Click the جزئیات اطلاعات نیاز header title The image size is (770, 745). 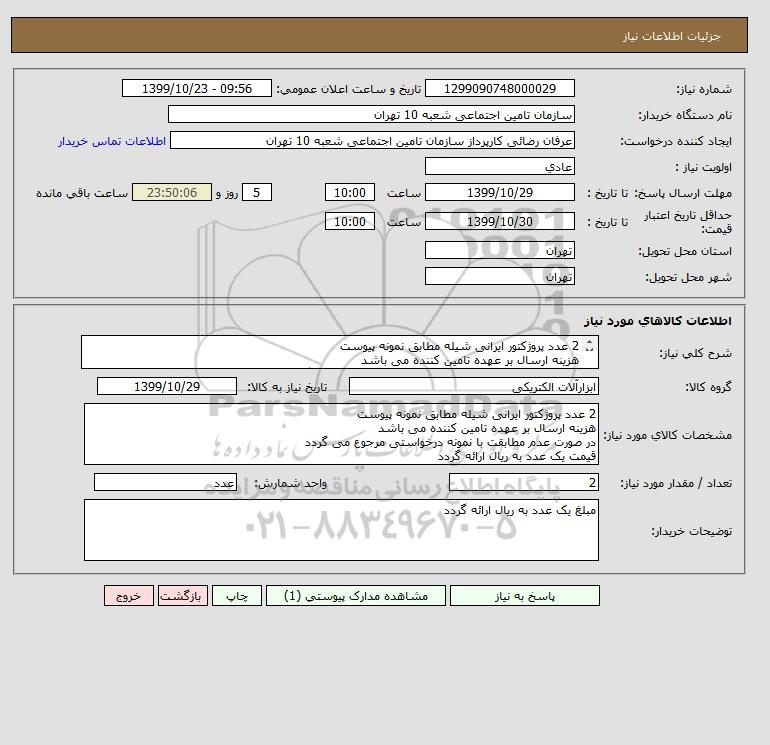pos(671,36)
